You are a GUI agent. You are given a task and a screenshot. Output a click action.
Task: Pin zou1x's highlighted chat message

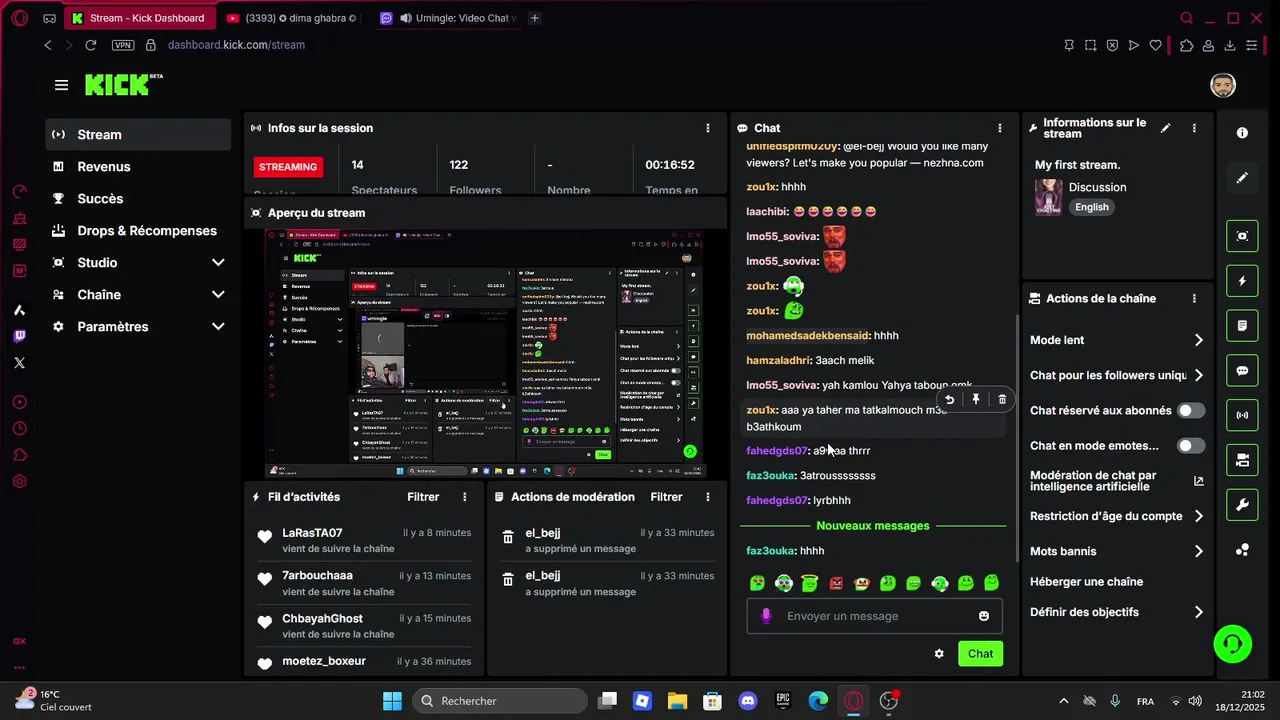click(x=975, y=399)
